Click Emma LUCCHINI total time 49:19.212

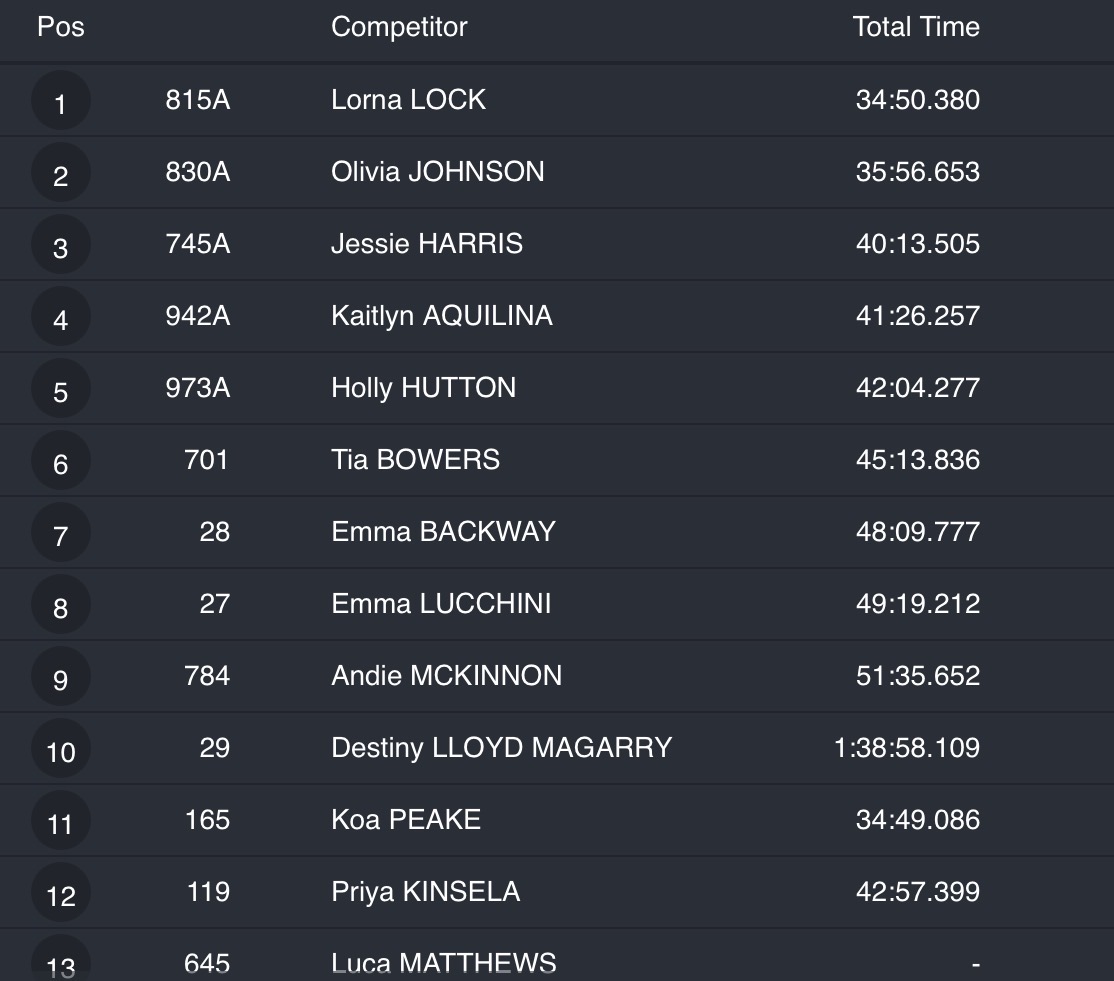[917, 604]
